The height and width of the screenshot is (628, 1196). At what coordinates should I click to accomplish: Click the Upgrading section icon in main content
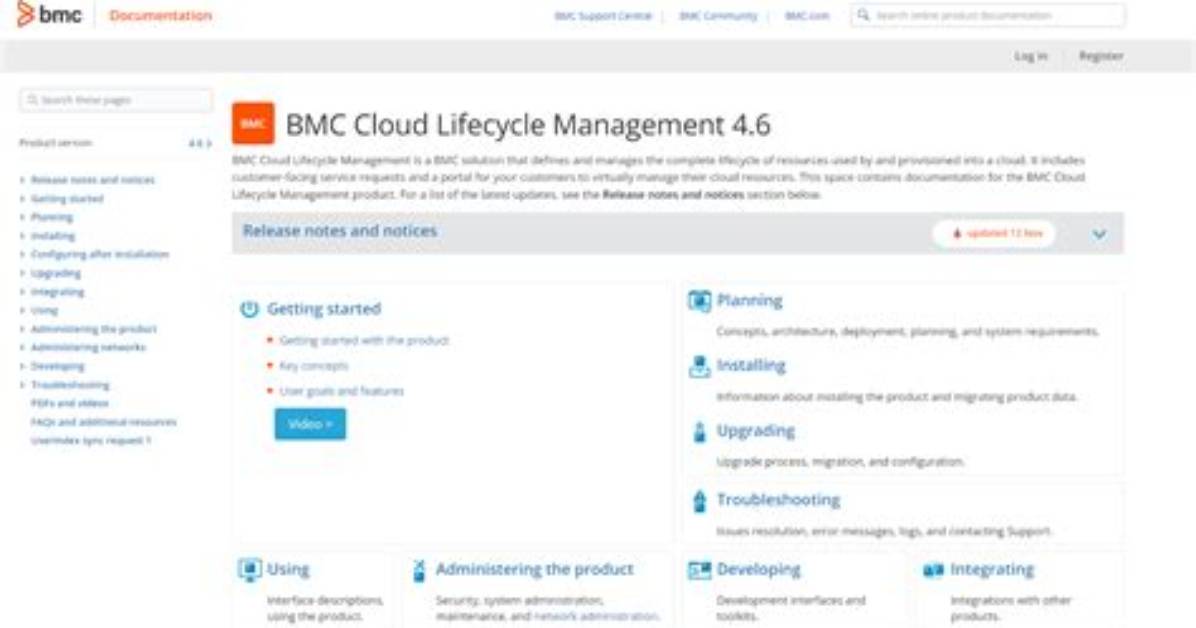699,432
